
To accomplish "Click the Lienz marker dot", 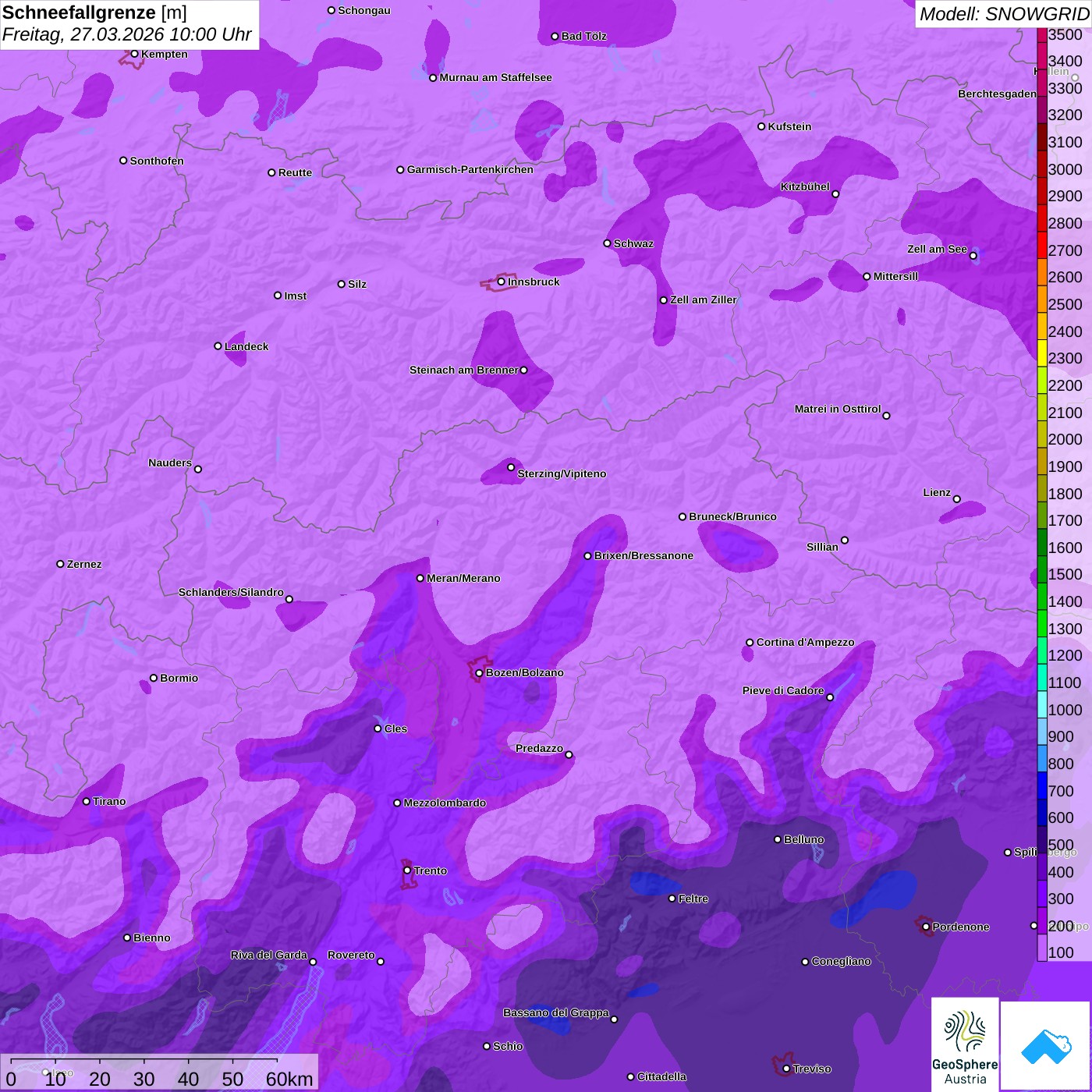I will pyautogui.click(x=956, y=499).
